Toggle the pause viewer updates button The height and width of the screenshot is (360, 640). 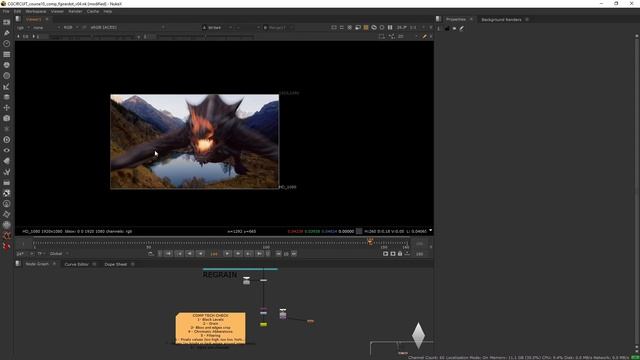[390, 27]
